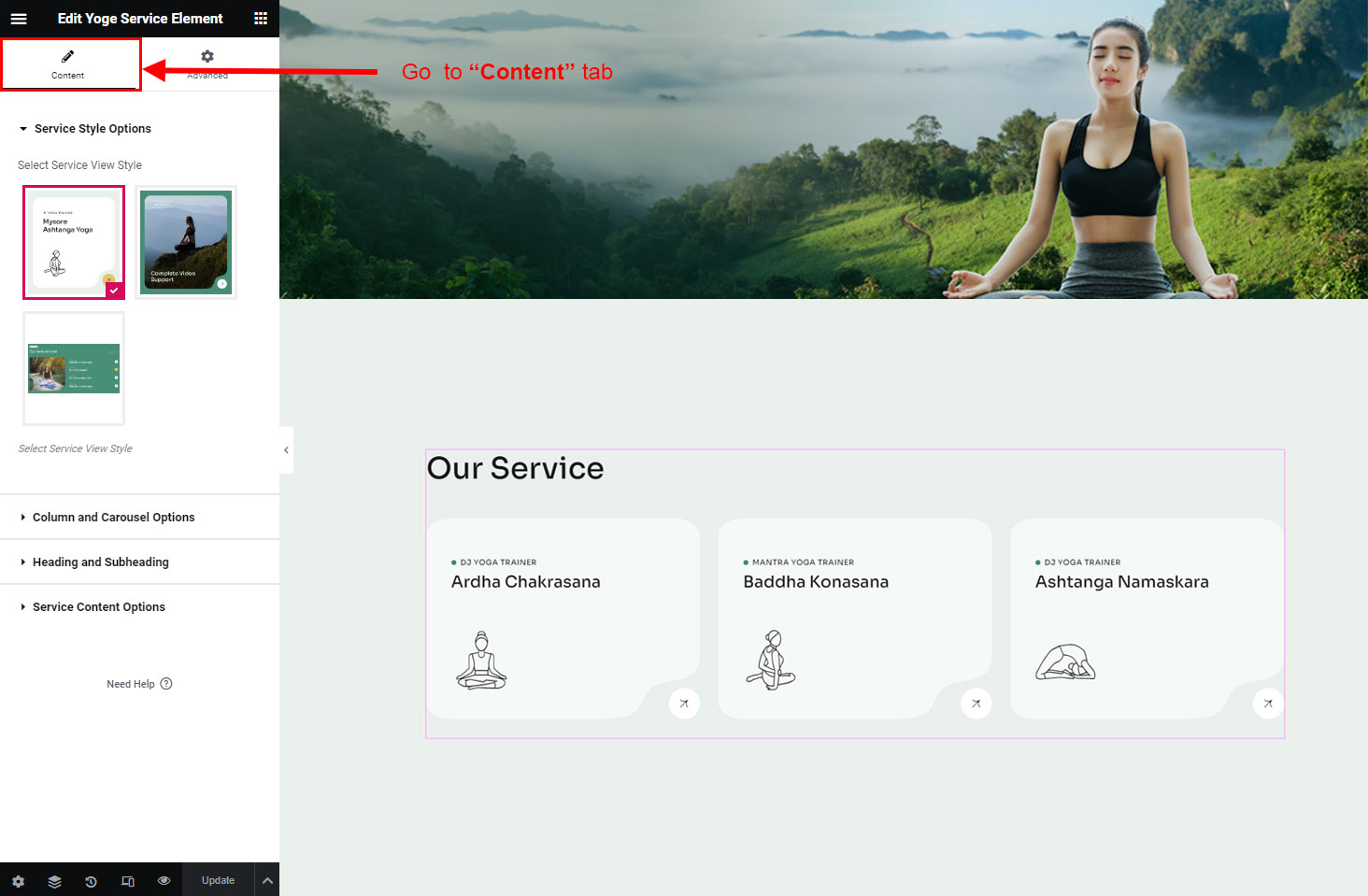Click arrow icon on Baddha Konasana card
This screenshot has height=896, width=1368.
click(976, 704)
